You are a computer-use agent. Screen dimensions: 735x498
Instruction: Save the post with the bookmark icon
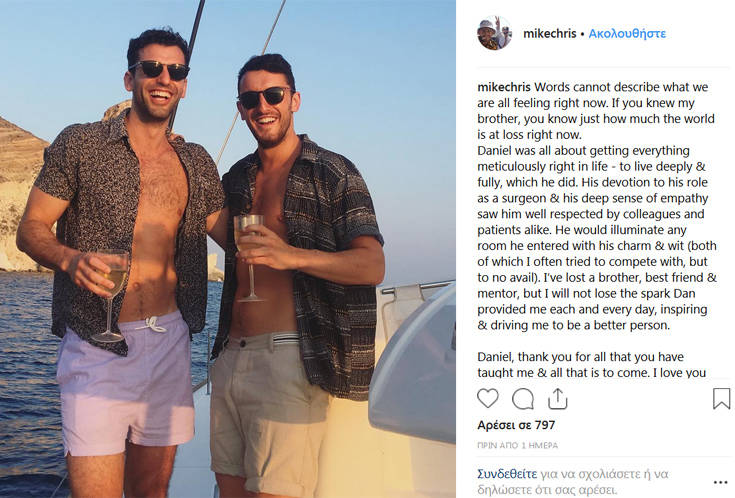coord(721,399)
